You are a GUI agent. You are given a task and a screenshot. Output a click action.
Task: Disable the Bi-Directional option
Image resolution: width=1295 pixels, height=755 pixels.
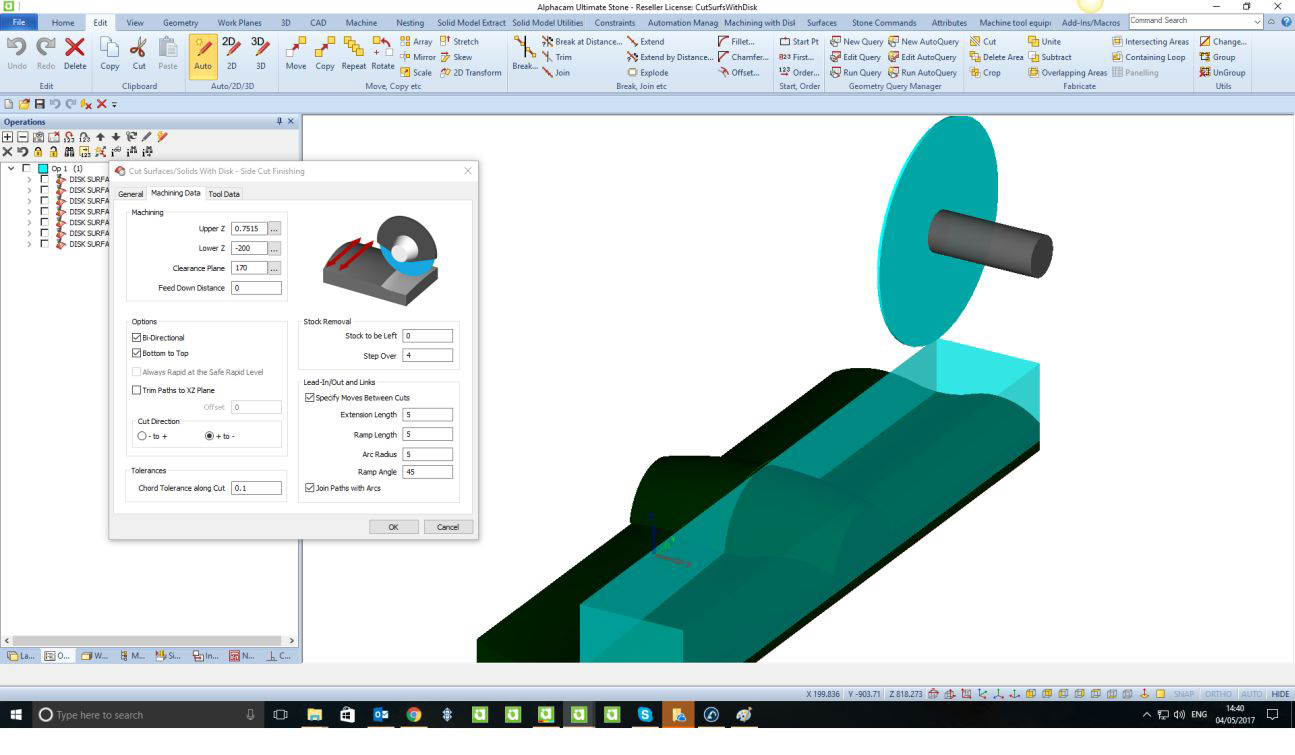click(137, 337)
